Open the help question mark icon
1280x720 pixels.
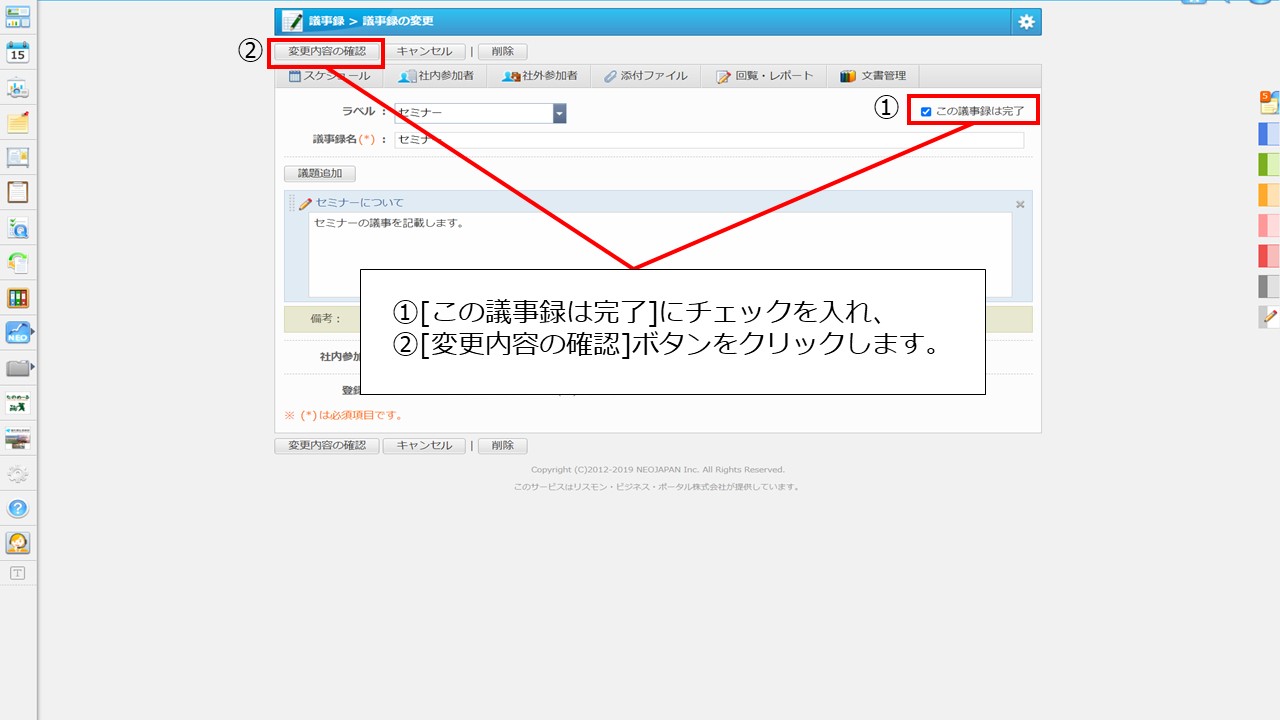coord(18,508)
